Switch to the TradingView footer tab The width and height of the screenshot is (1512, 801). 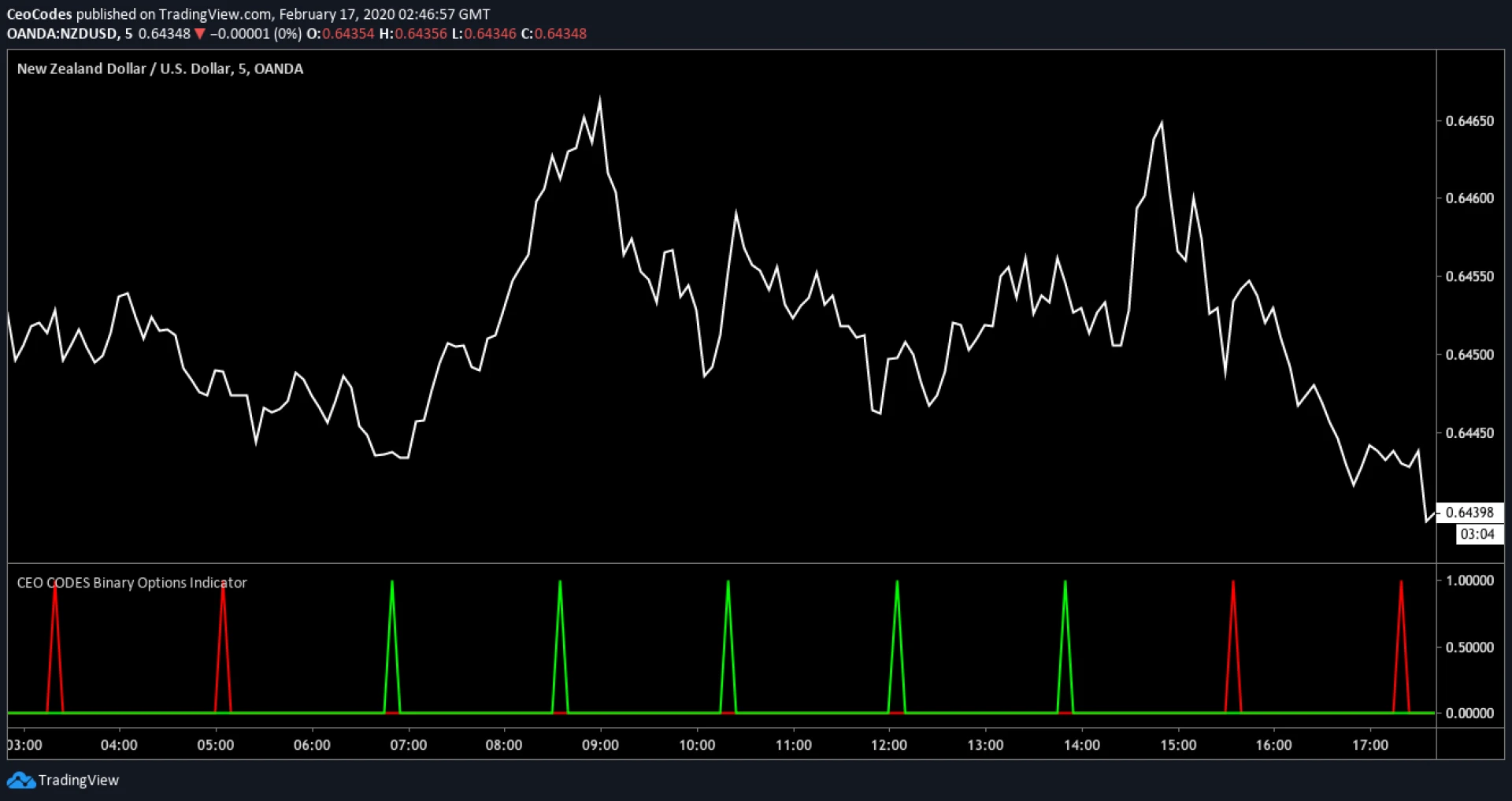point(79,781)
